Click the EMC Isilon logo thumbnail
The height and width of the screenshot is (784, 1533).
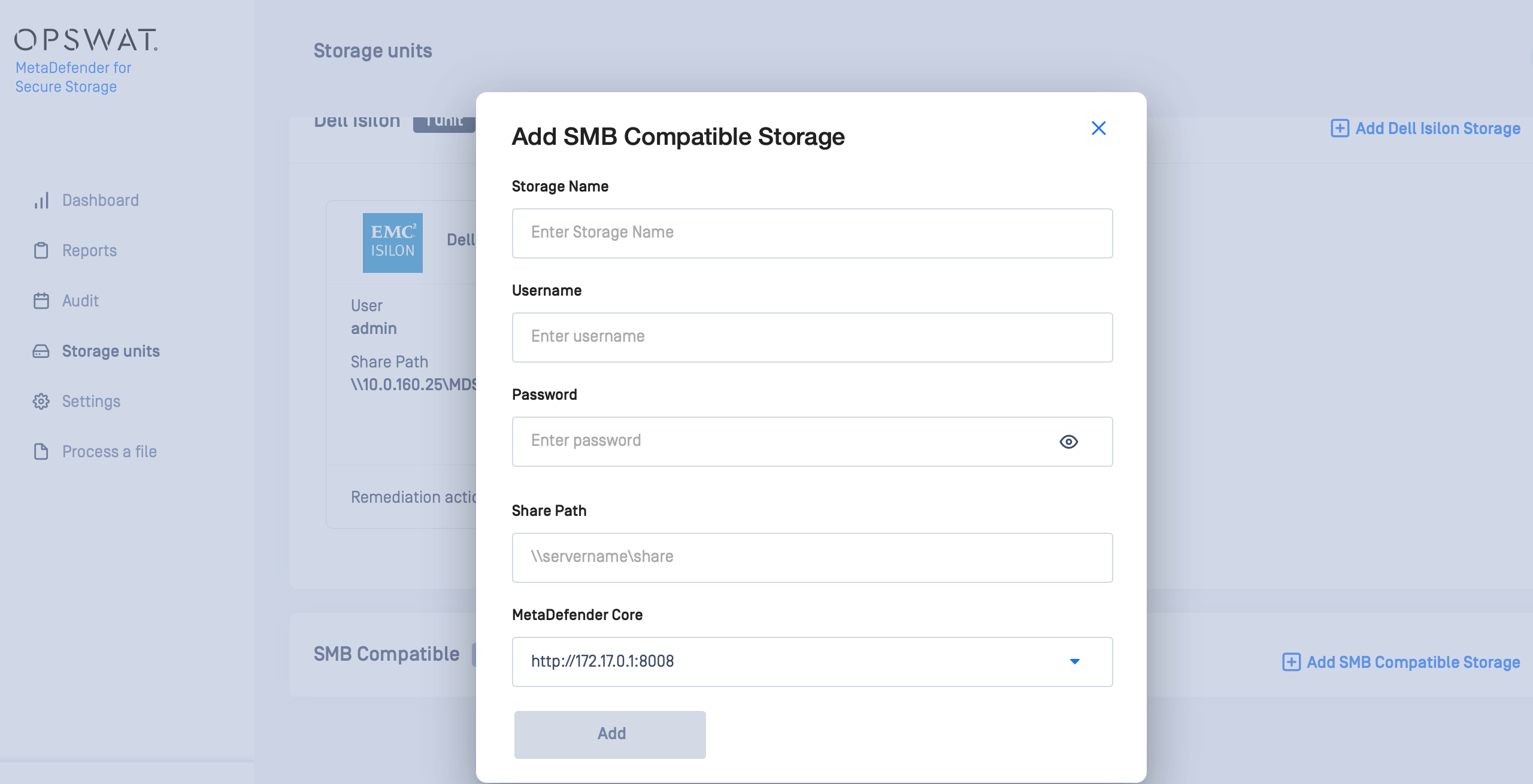tap(392, 243)
